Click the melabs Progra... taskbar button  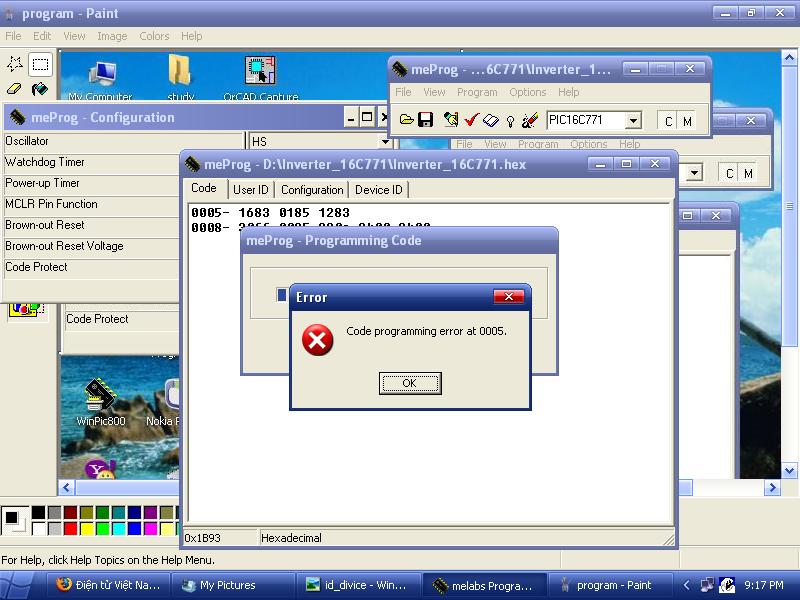[484, 585]
